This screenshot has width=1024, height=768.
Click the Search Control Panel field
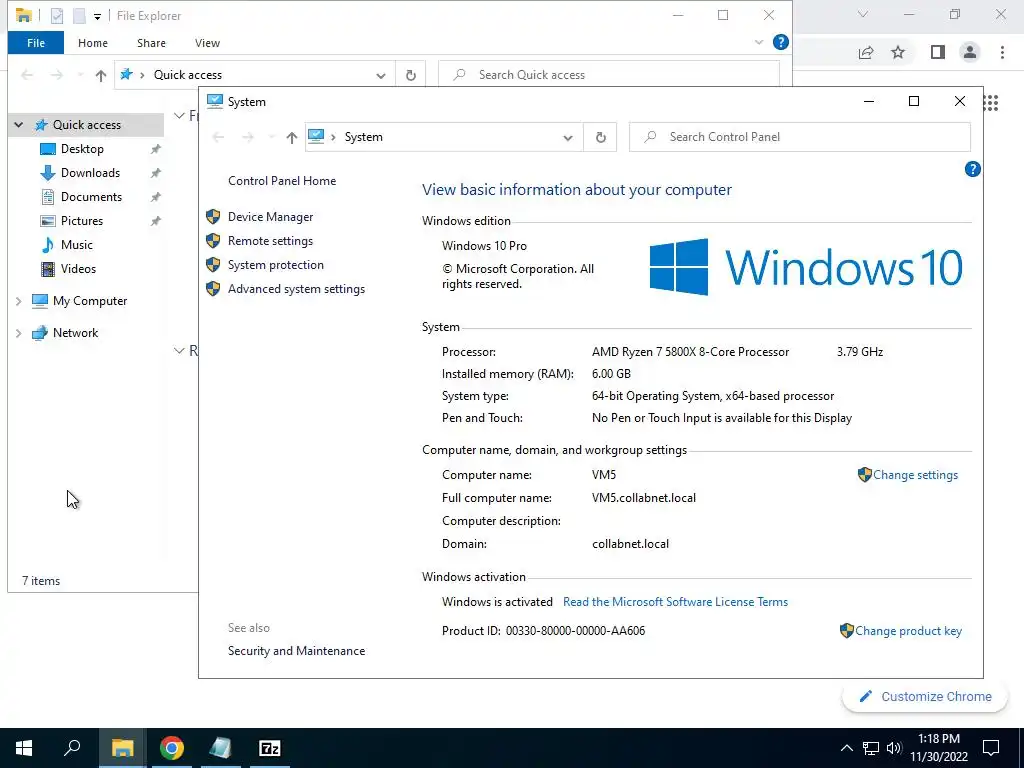[x=799, y=137]
